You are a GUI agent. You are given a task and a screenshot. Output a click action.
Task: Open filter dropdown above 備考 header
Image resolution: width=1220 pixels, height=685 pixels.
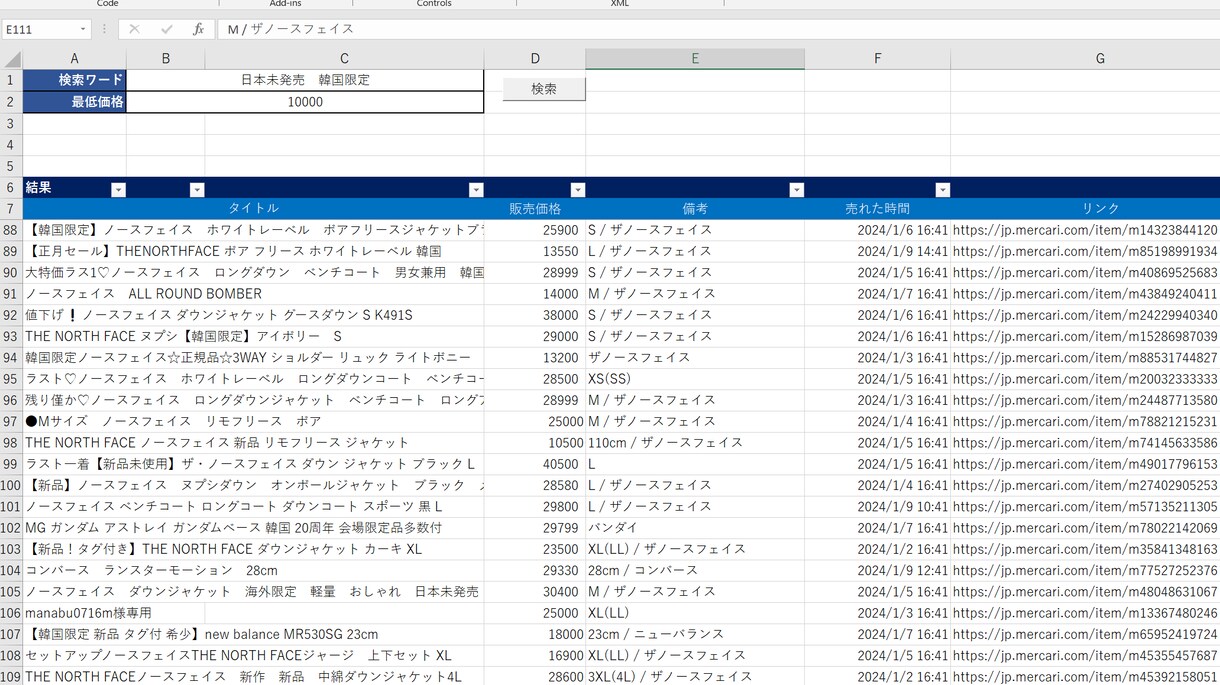796,190
